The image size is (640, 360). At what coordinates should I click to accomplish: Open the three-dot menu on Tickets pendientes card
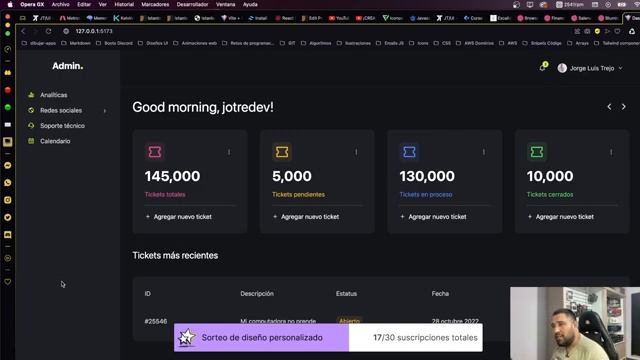coord(356,152)
